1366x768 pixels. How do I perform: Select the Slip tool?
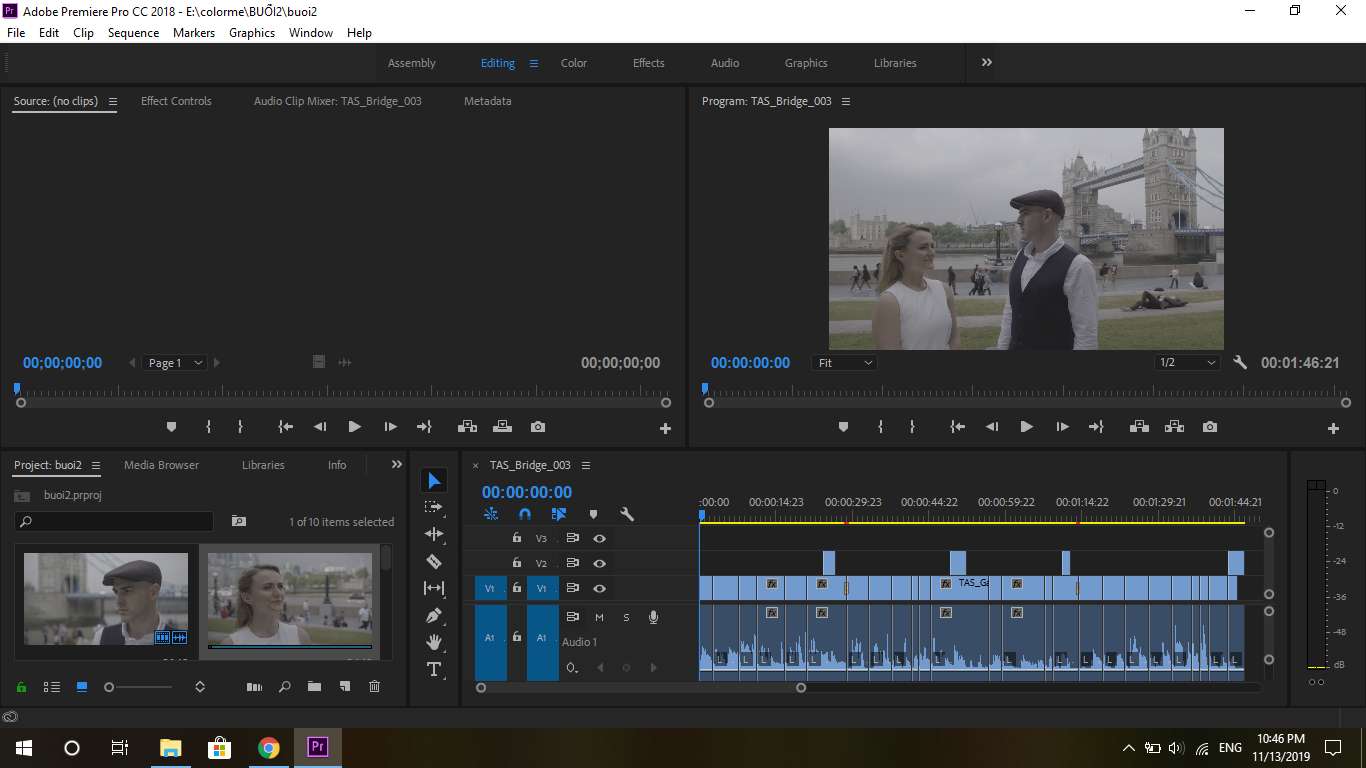(x=434, y=588)
